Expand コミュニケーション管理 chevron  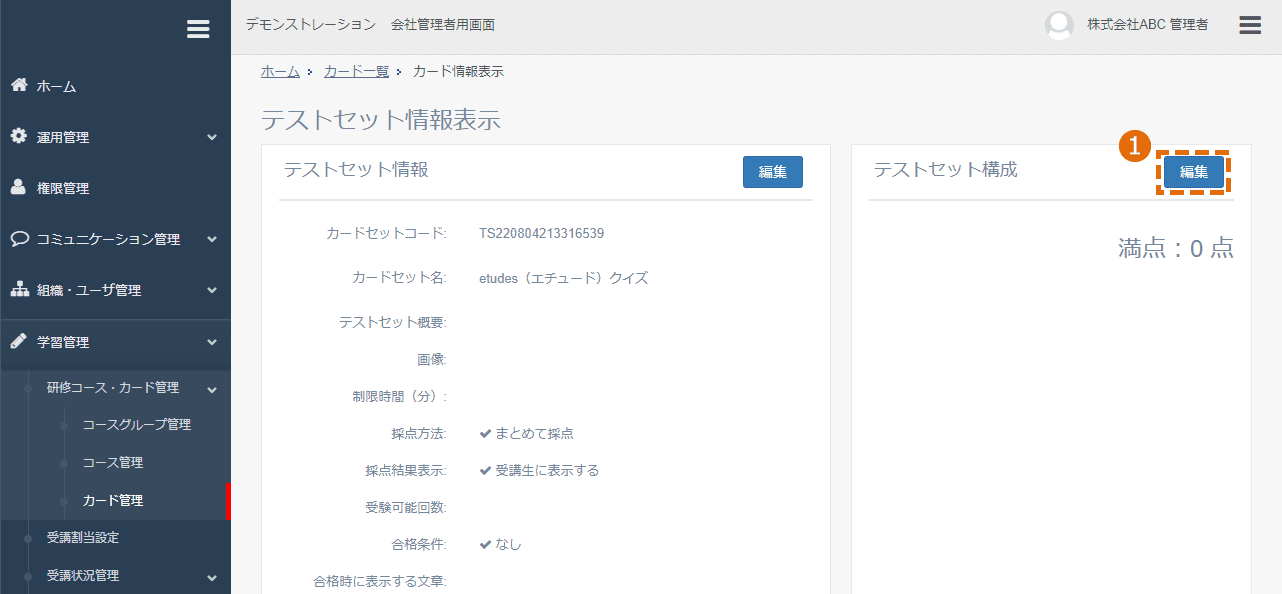tap(212, 239)
